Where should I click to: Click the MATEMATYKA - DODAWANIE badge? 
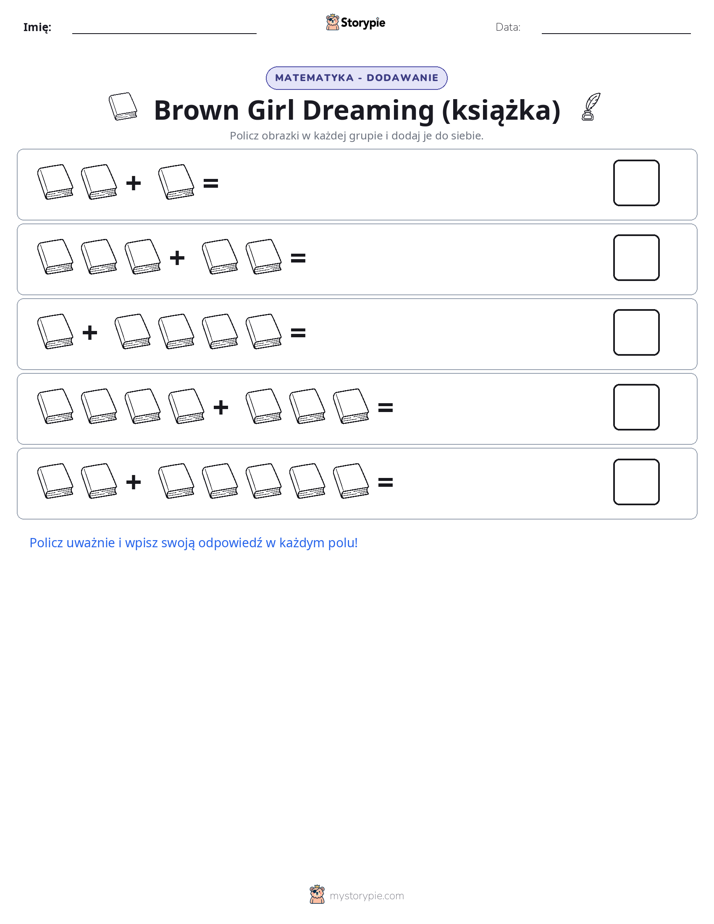pos(356,78)
